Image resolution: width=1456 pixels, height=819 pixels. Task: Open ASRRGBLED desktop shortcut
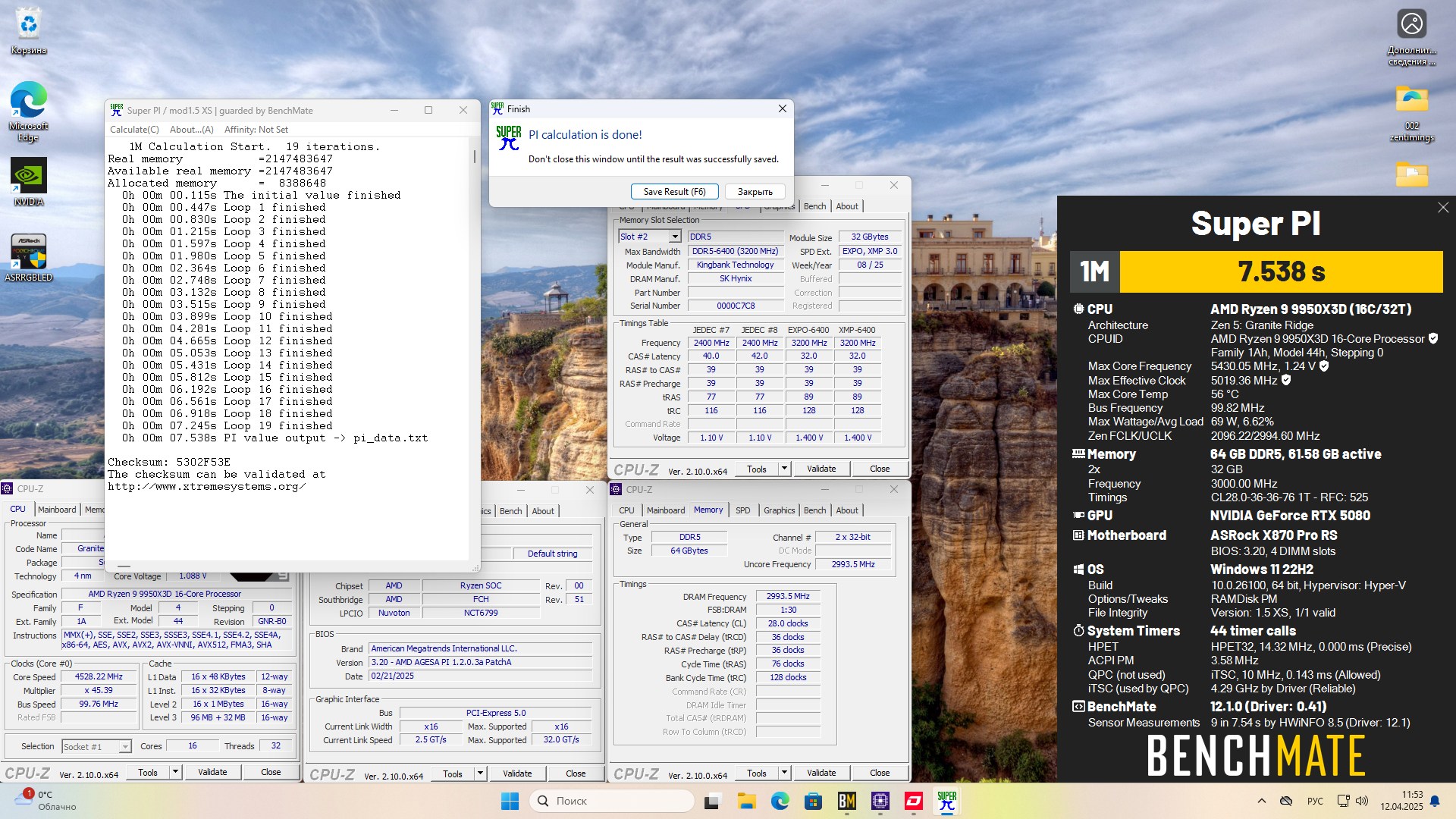(x=29, y=258)
